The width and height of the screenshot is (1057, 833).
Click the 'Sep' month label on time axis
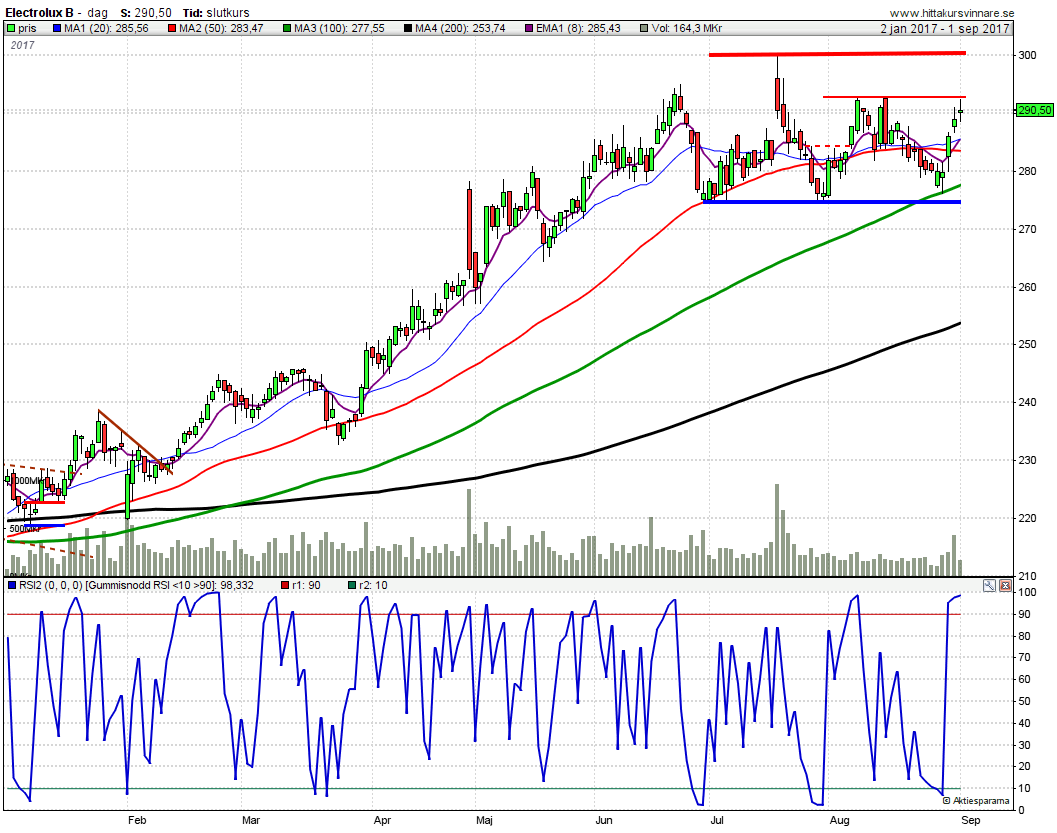[x=971, y=820]
